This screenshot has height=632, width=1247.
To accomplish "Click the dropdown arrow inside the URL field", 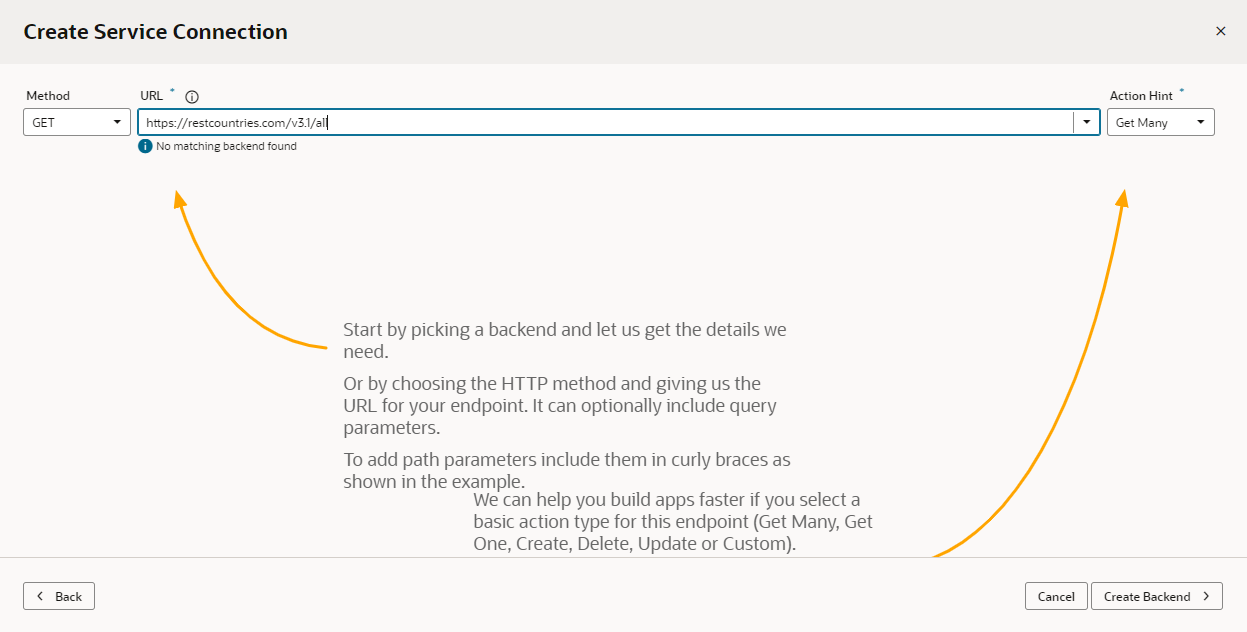I will 1087,121.
